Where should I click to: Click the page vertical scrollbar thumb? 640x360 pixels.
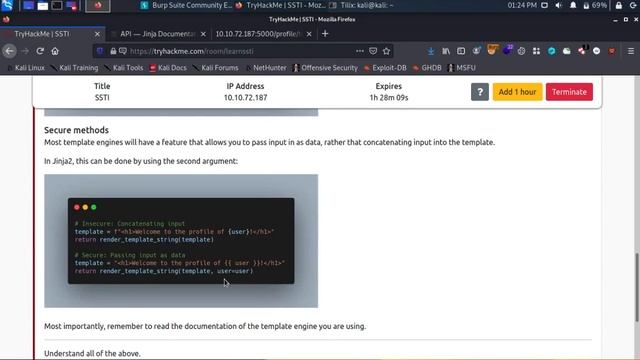[x=637, y=287]
